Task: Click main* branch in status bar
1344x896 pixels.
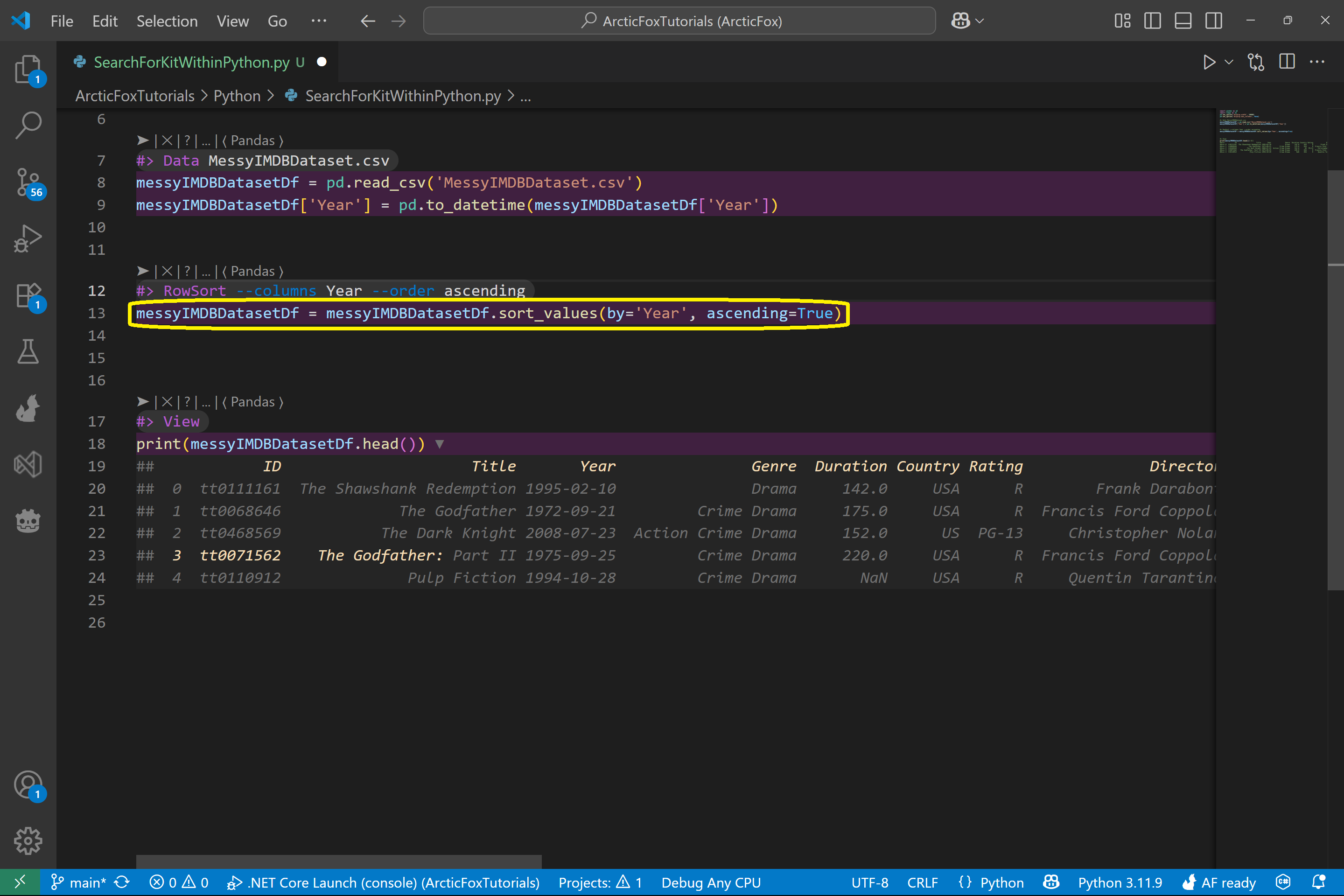Action: [78, 882]
